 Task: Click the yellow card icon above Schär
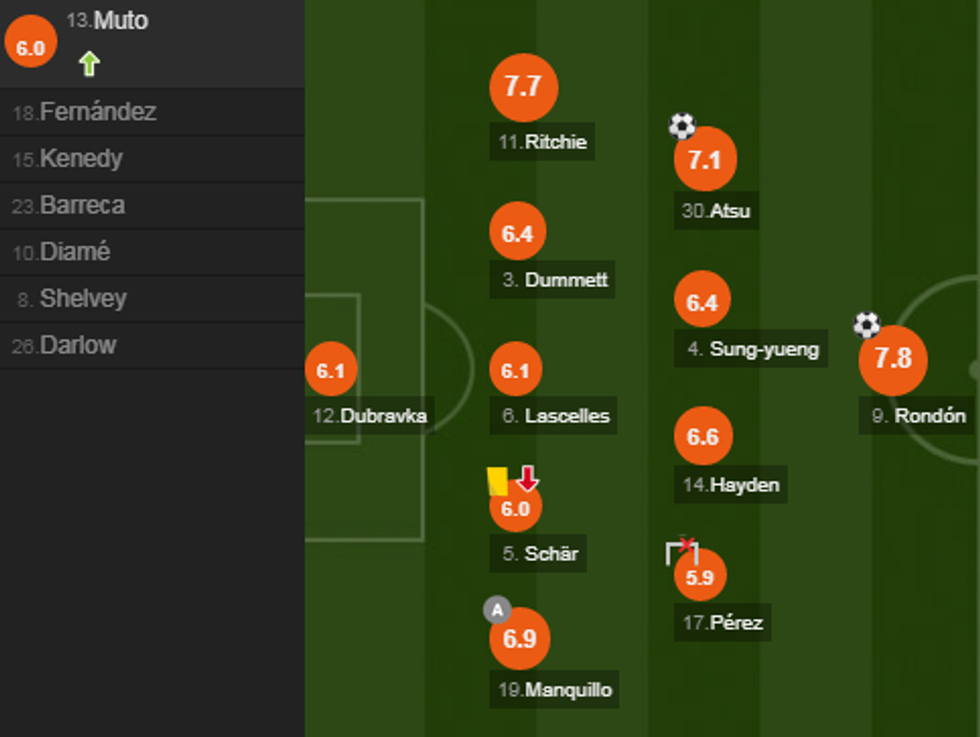(497, 480)
